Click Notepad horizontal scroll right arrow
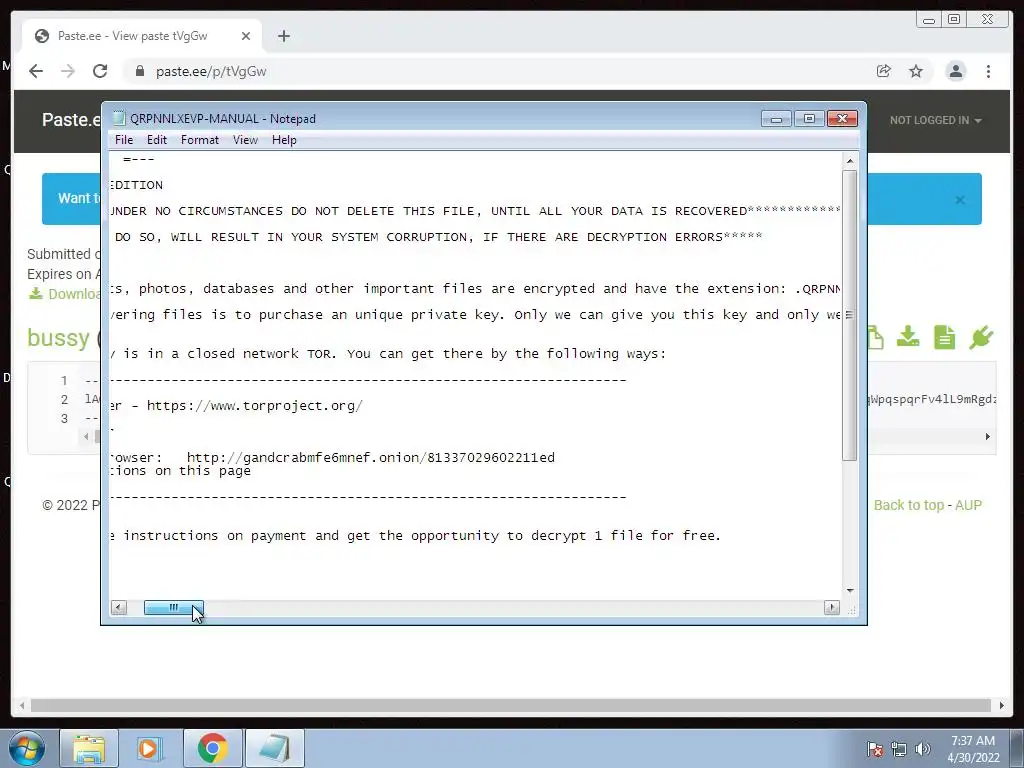Screen dimensions: 1024x768 (832, 607)
